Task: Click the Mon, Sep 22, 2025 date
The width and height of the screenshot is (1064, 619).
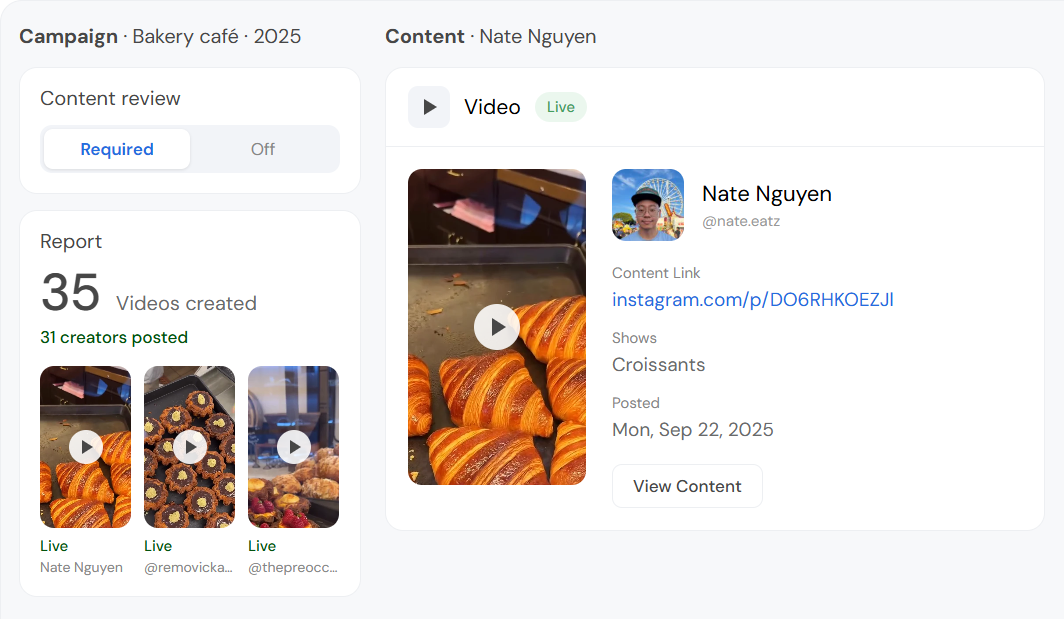Action: click(x=692, y=430)
